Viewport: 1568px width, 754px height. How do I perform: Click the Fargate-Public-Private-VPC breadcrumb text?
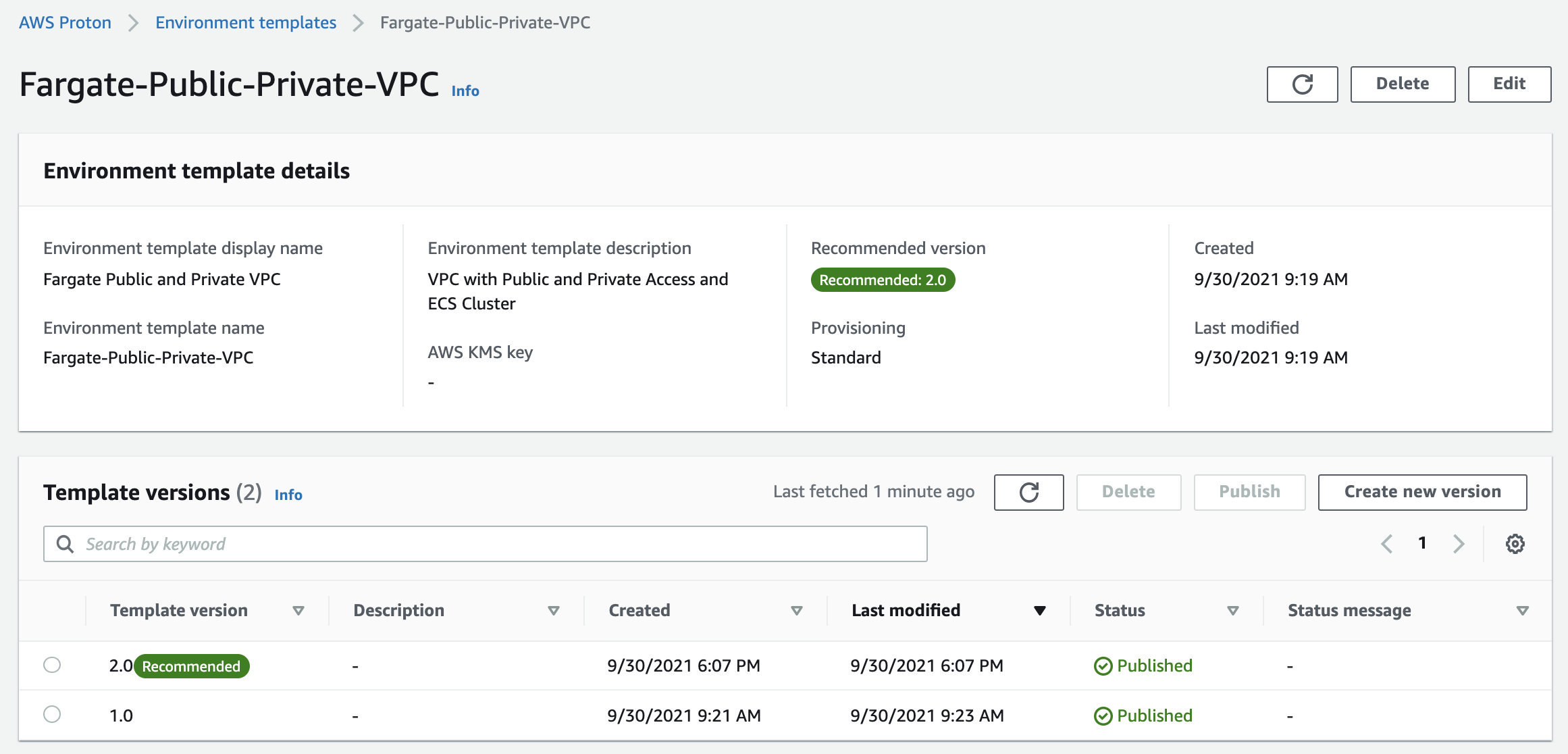tap(485, 22)
